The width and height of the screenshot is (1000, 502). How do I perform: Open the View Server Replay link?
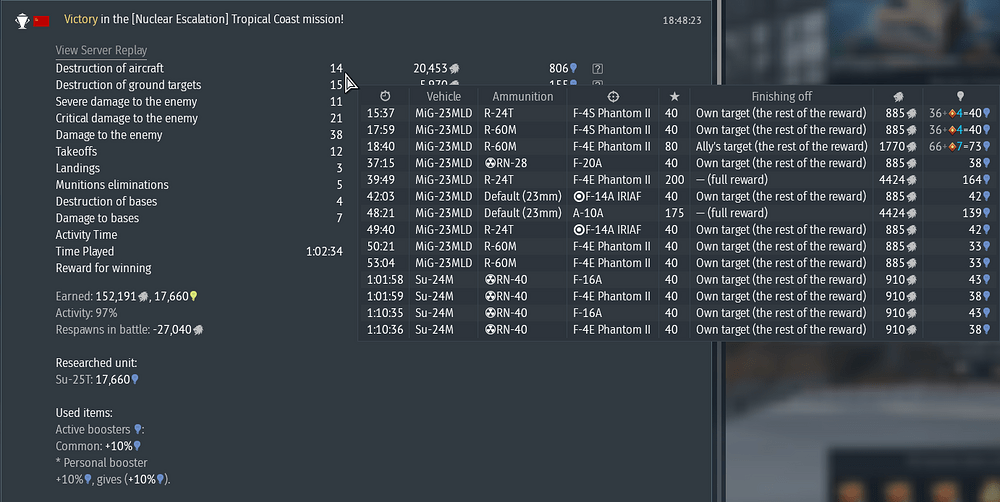(x=101, y=50)
